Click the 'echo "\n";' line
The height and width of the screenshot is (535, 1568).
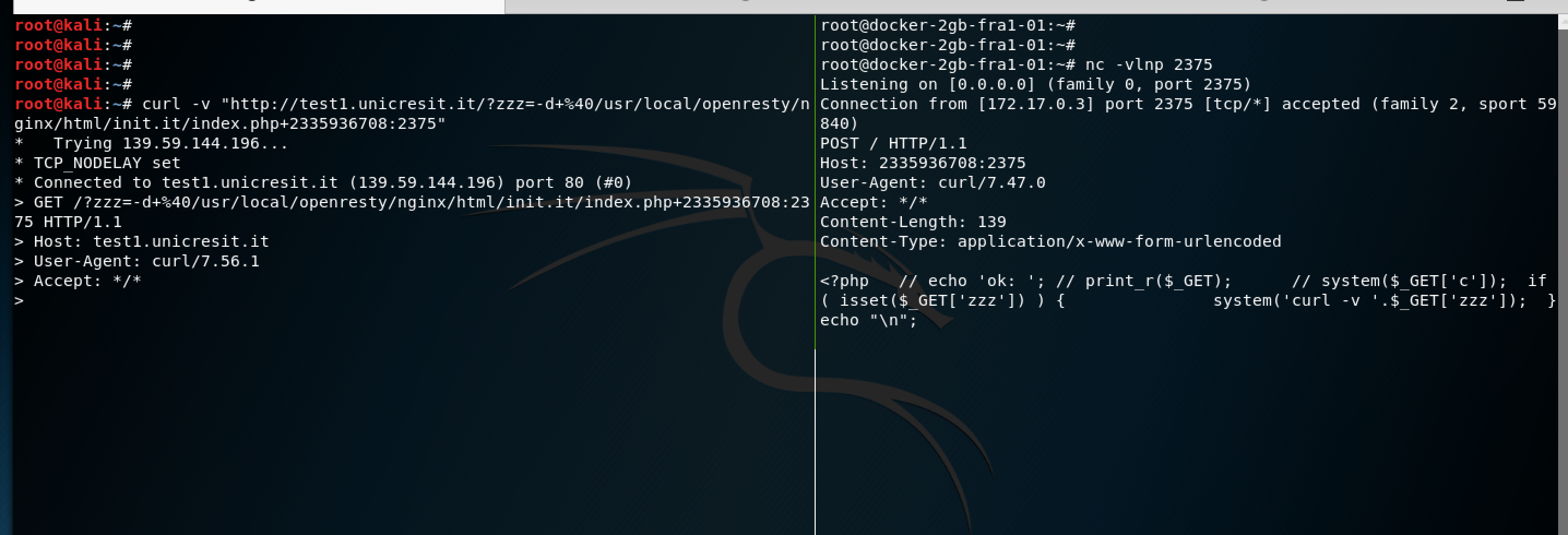(868, 320)
